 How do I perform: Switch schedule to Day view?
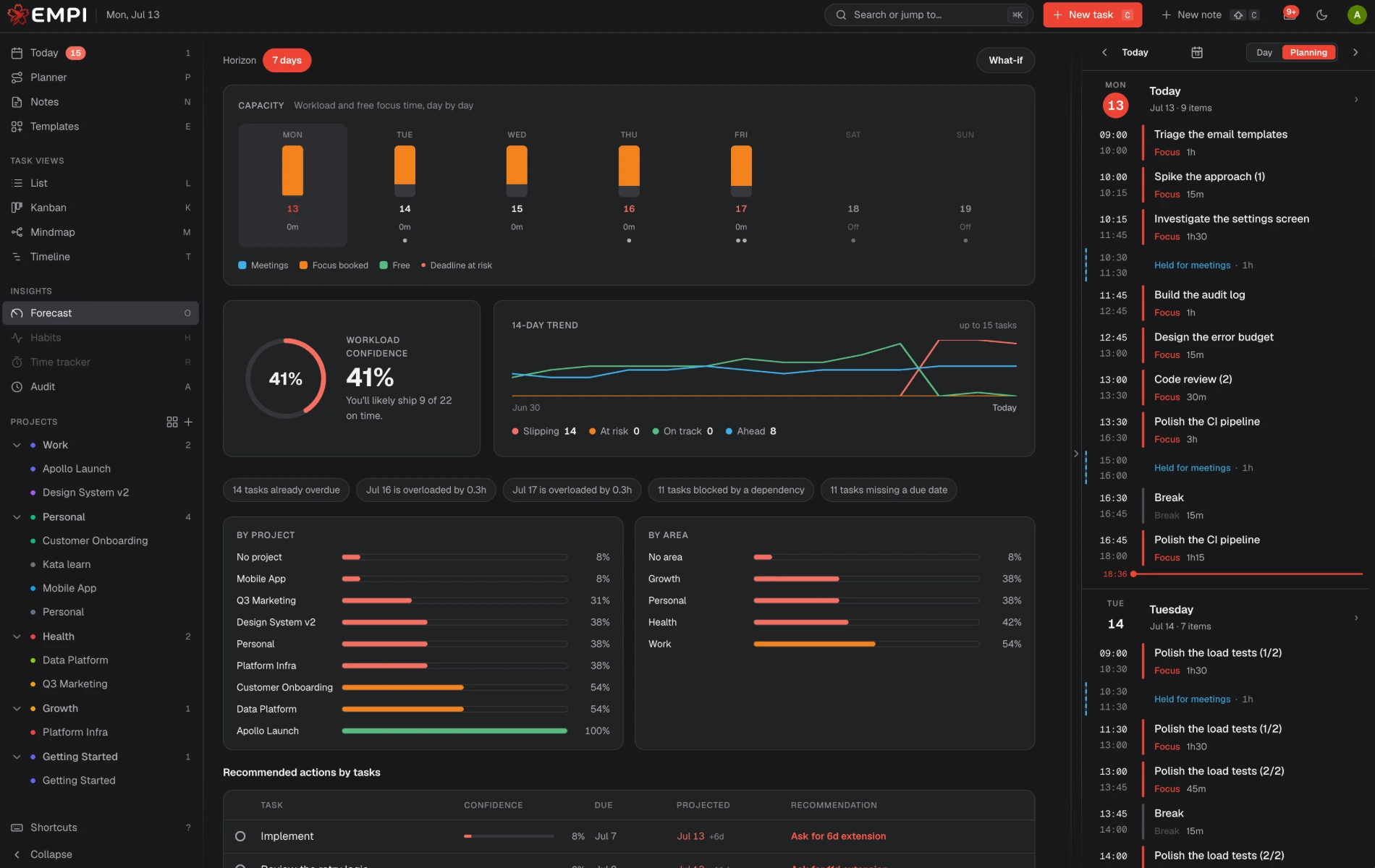coord(1264,52)
